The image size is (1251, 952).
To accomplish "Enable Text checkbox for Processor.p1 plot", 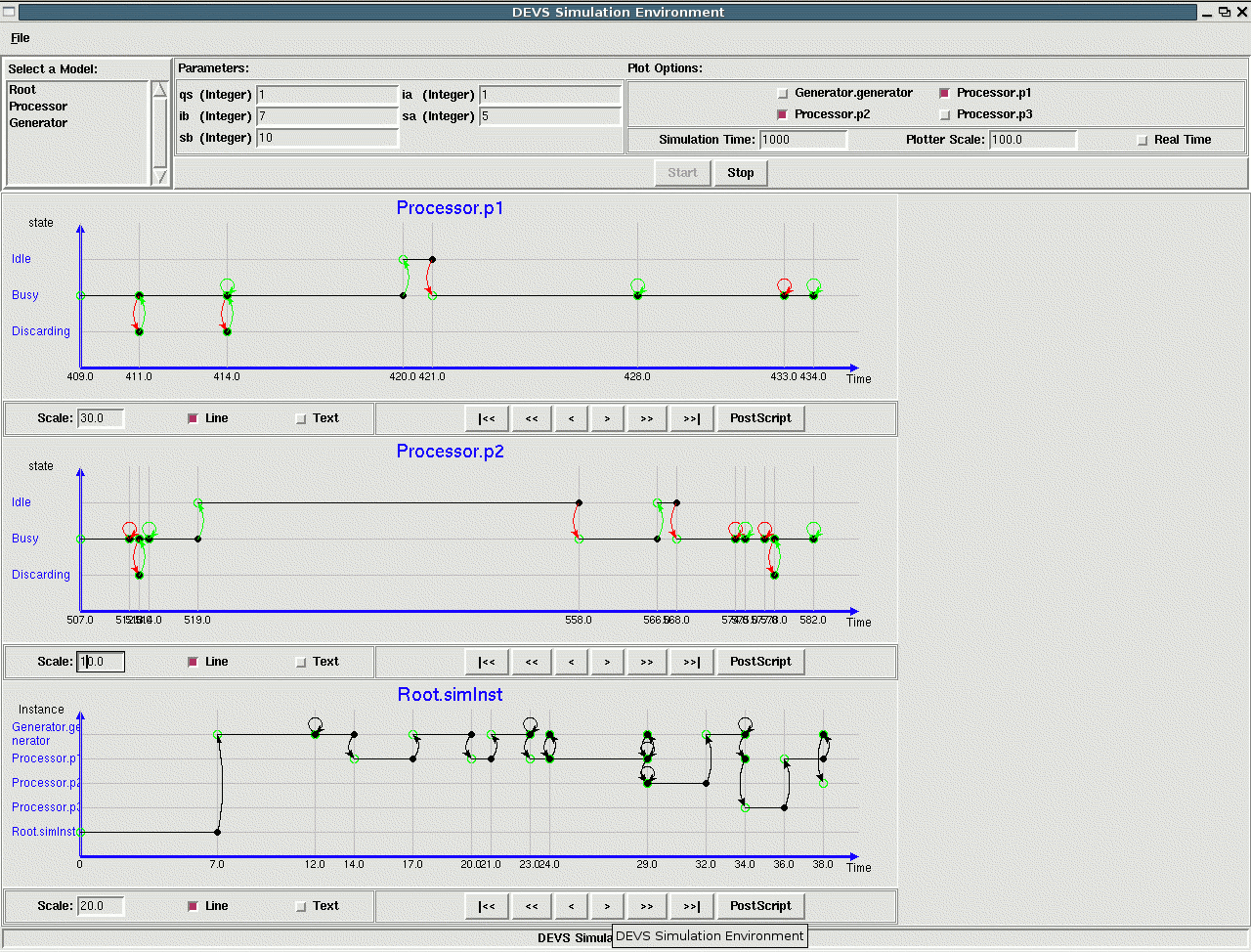I will [x=301, y=418].
